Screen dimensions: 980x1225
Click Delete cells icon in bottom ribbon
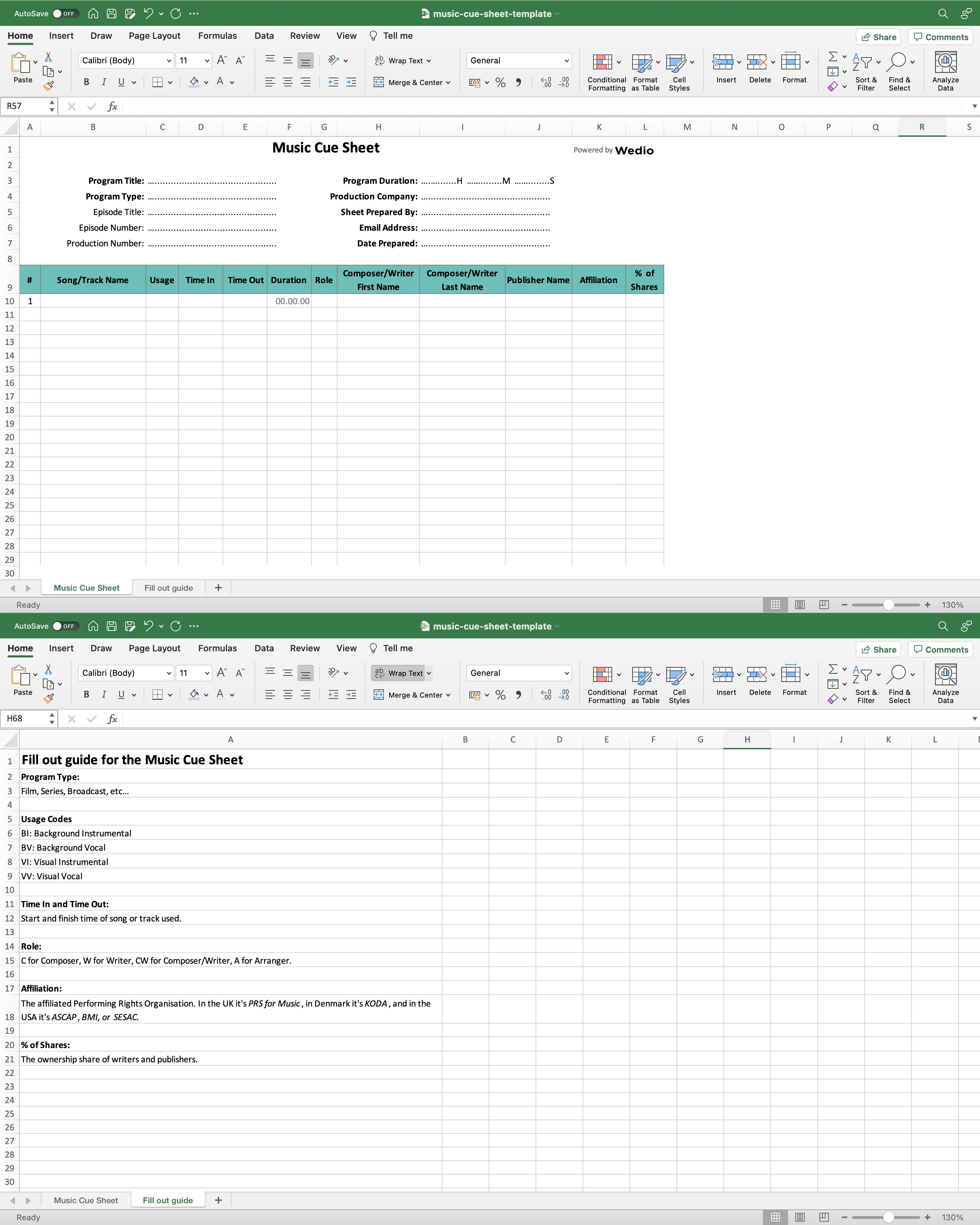[757, 674]
